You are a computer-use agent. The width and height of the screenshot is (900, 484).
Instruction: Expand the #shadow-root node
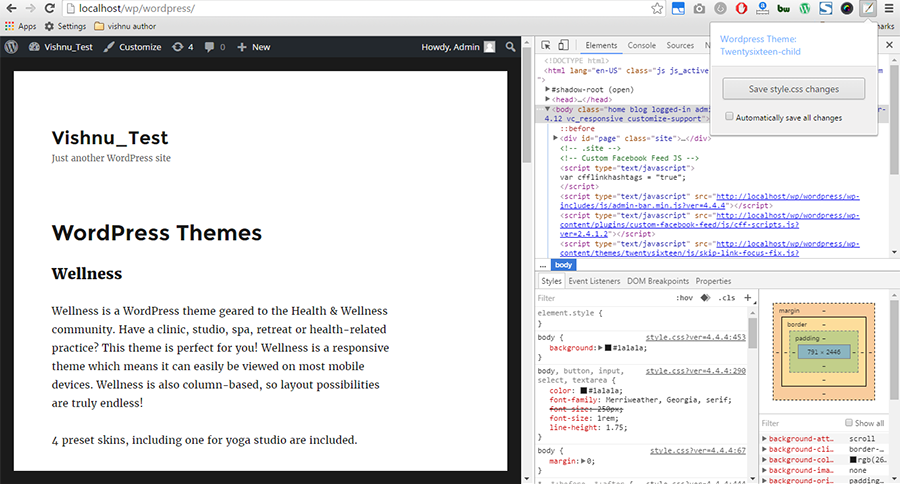click(548, 90)
